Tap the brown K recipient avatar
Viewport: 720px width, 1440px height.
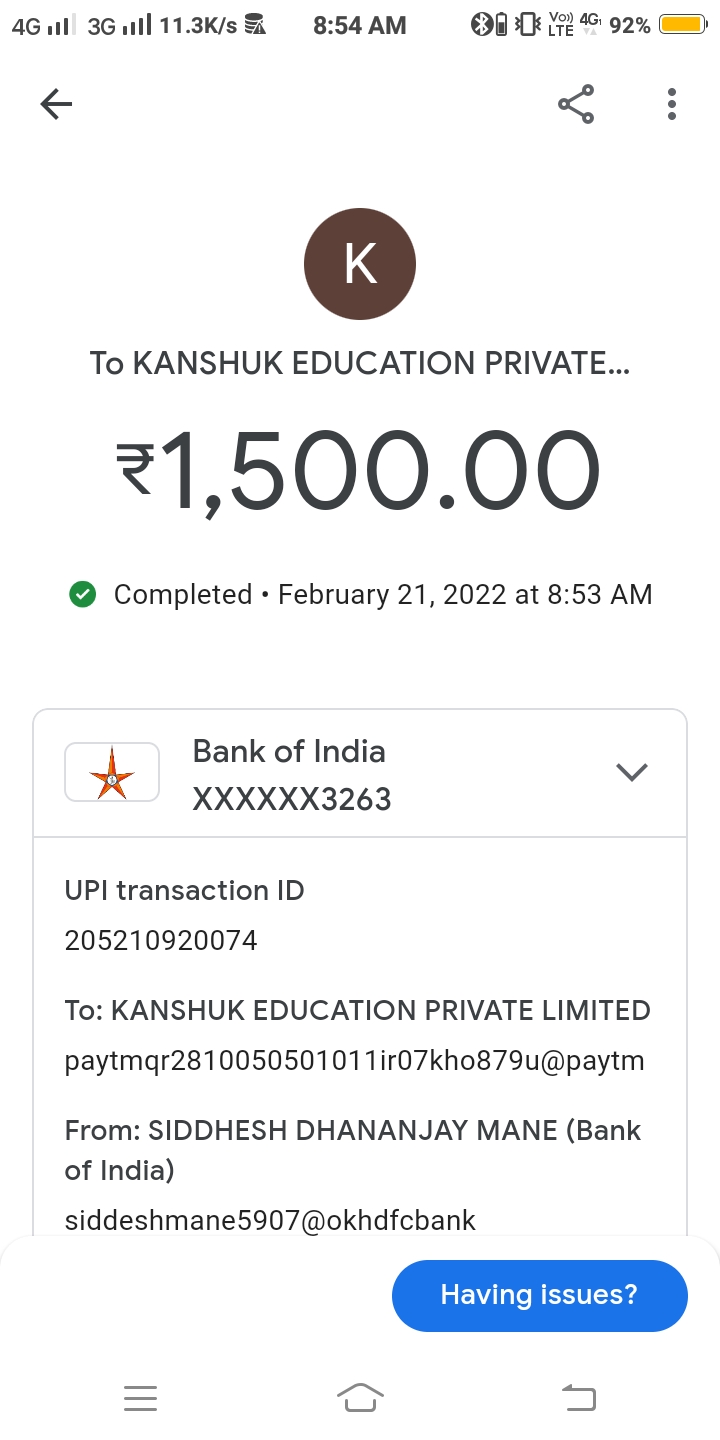pyautogui.click(x=360, y=264)
